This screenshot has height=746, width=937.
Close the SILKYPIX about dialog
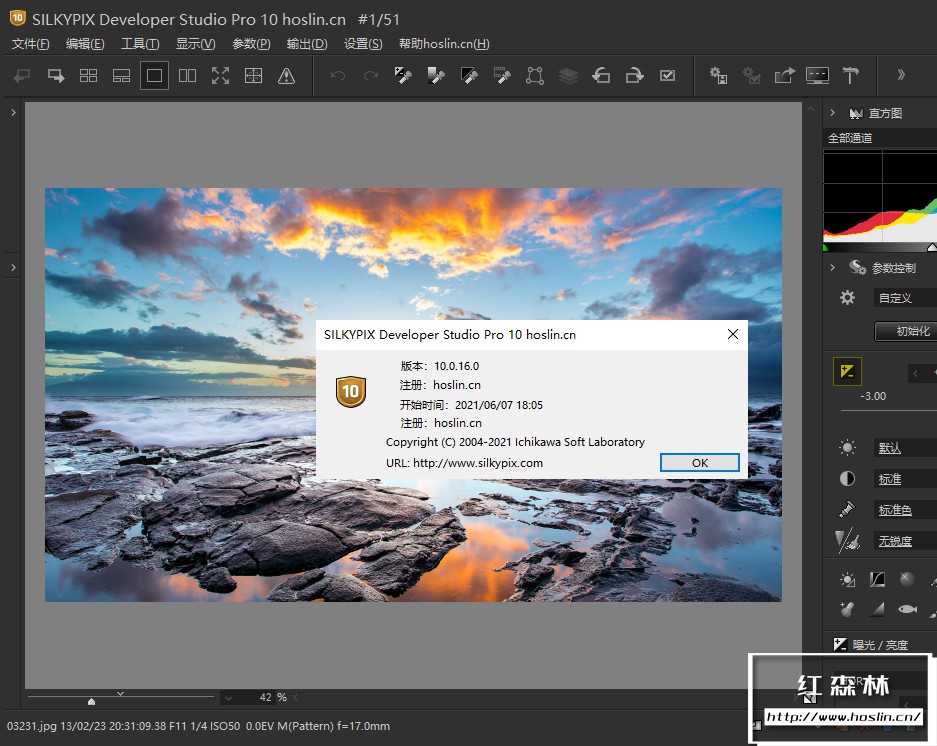pyautogui.click(x=733, y=334)
